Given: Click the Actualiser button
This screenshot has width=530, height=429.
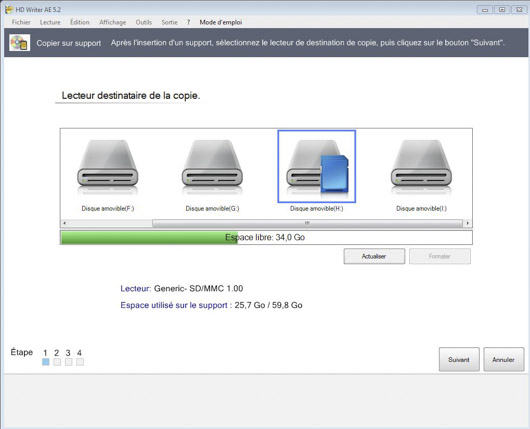Looking at the screenshot, I should pyautogui.click(x=374, y=256).
